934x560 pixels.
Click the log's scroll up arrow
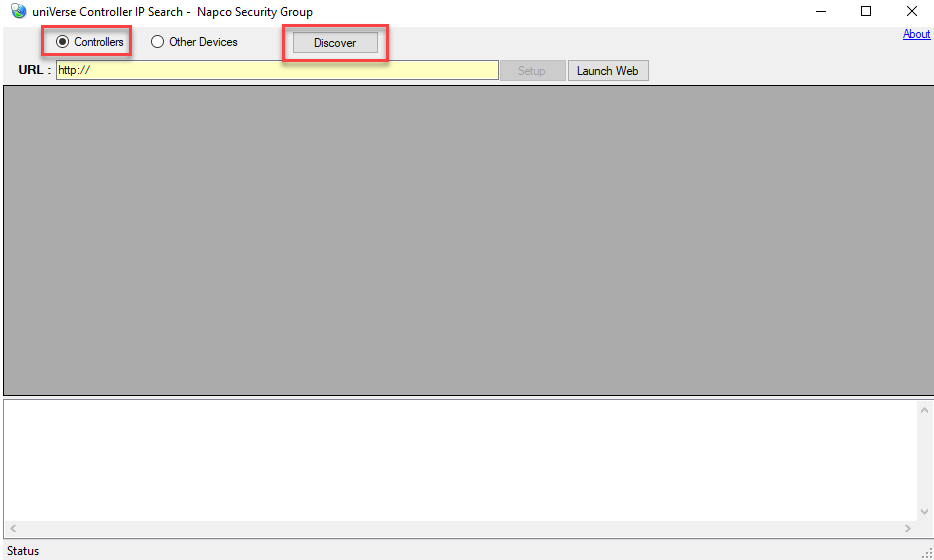tap(924, 410)
